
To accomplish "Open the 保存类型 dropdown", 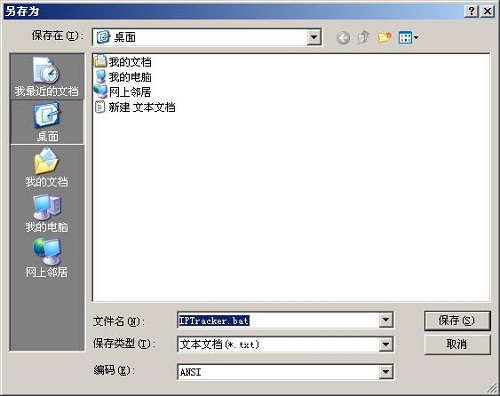I will pos(386,344).
